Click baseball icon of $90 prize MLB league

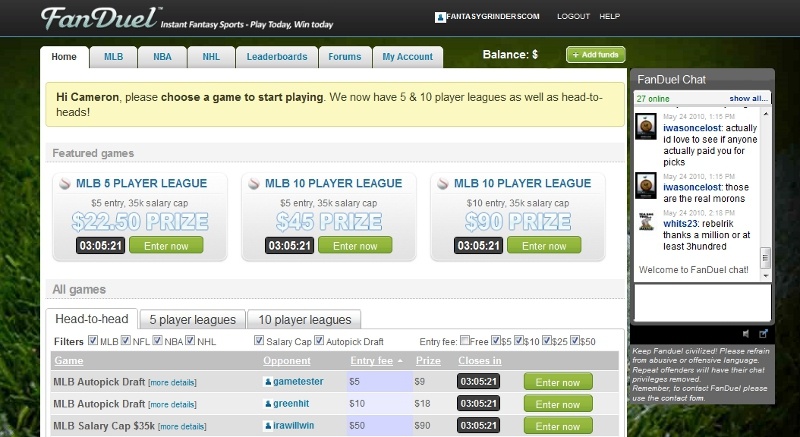pyautogui.click(x=443, y=184)
